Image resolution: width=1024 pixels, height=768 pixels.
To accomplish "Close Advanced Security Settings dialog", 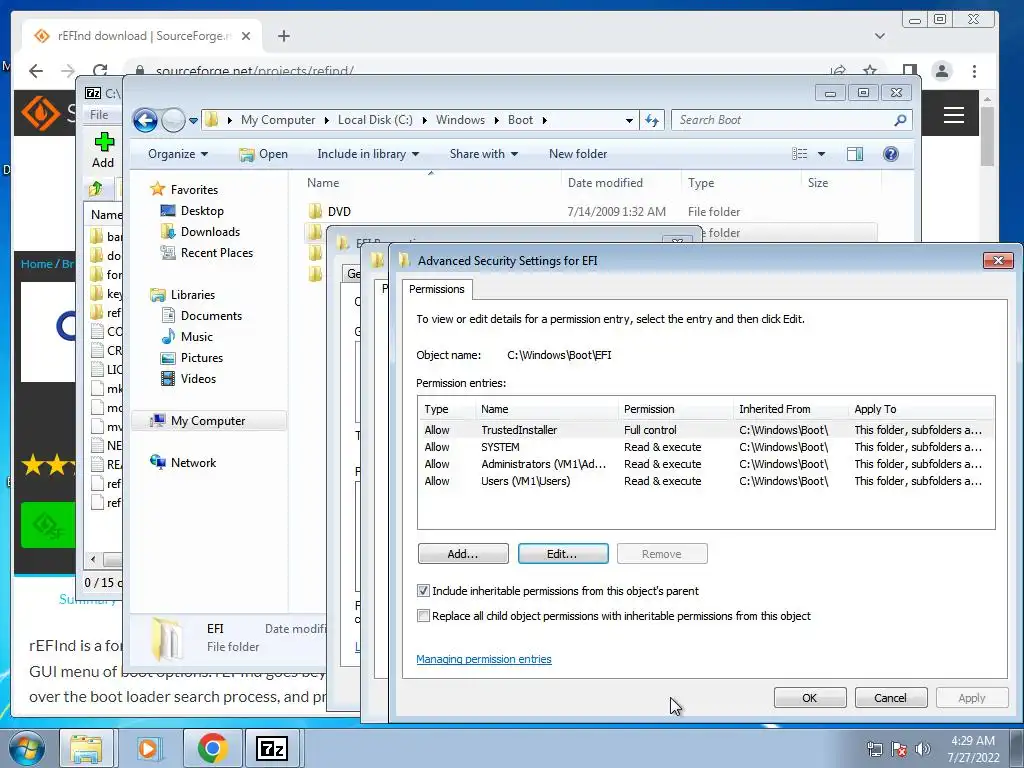I will click(998, 261).
